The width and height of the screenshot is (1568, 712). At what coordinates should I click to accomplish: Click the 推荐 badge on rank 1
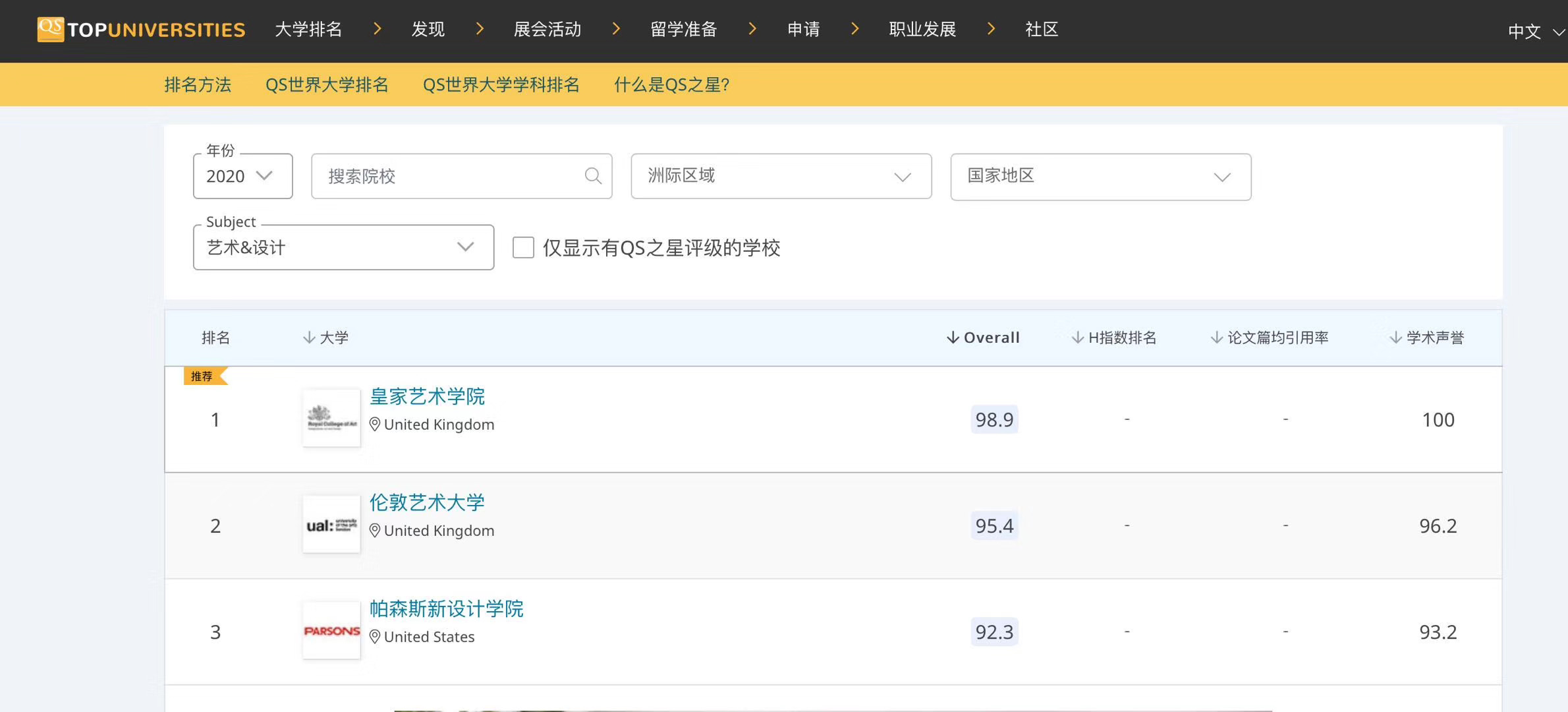click(205, 376)
